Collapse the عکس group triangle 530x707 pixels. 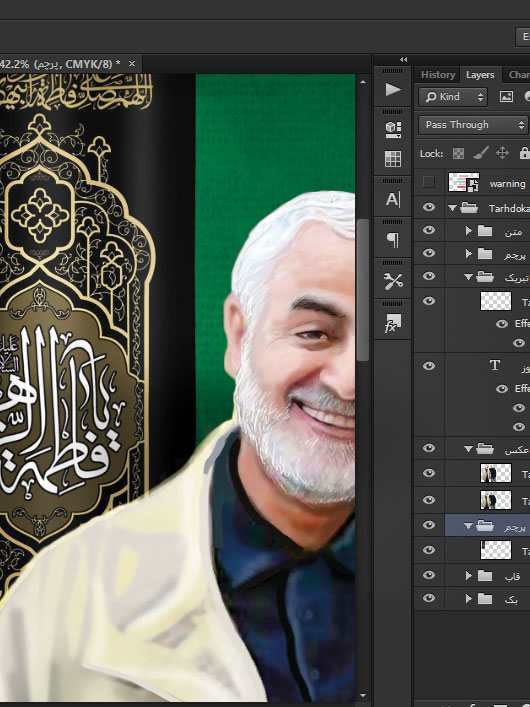468,449
